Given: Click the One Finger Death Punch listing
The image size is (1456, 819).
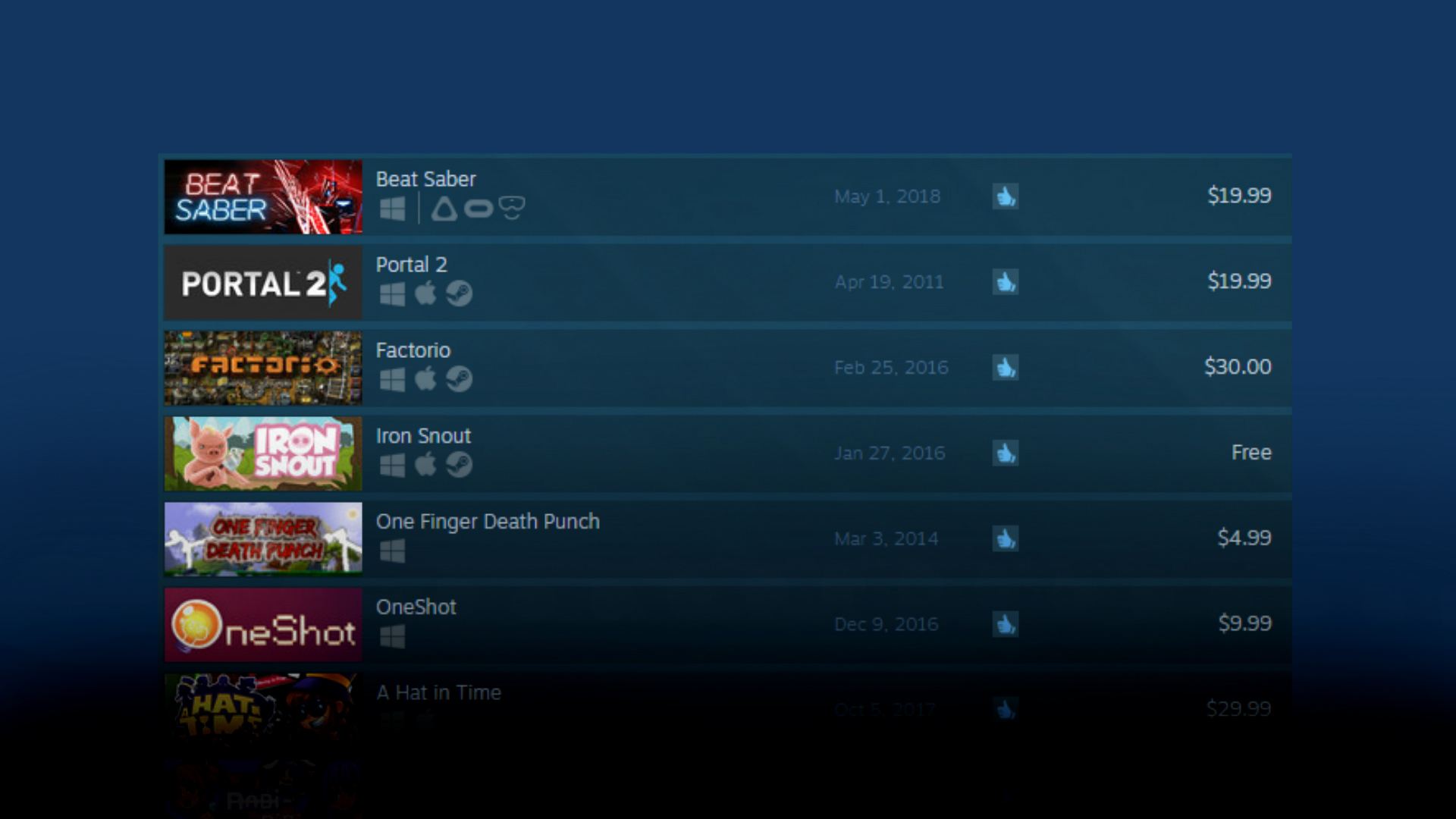Looking at the screenshot, I should (x=727, y=537).
